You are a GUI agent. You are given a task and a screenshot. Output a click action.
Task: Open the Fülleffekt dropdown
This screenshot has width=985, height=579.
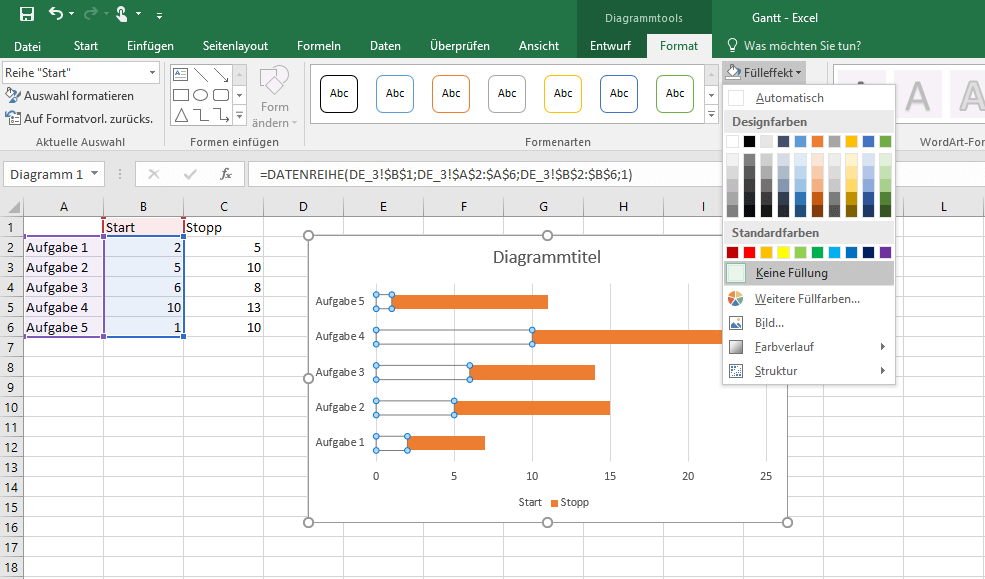tap(763, 73)
